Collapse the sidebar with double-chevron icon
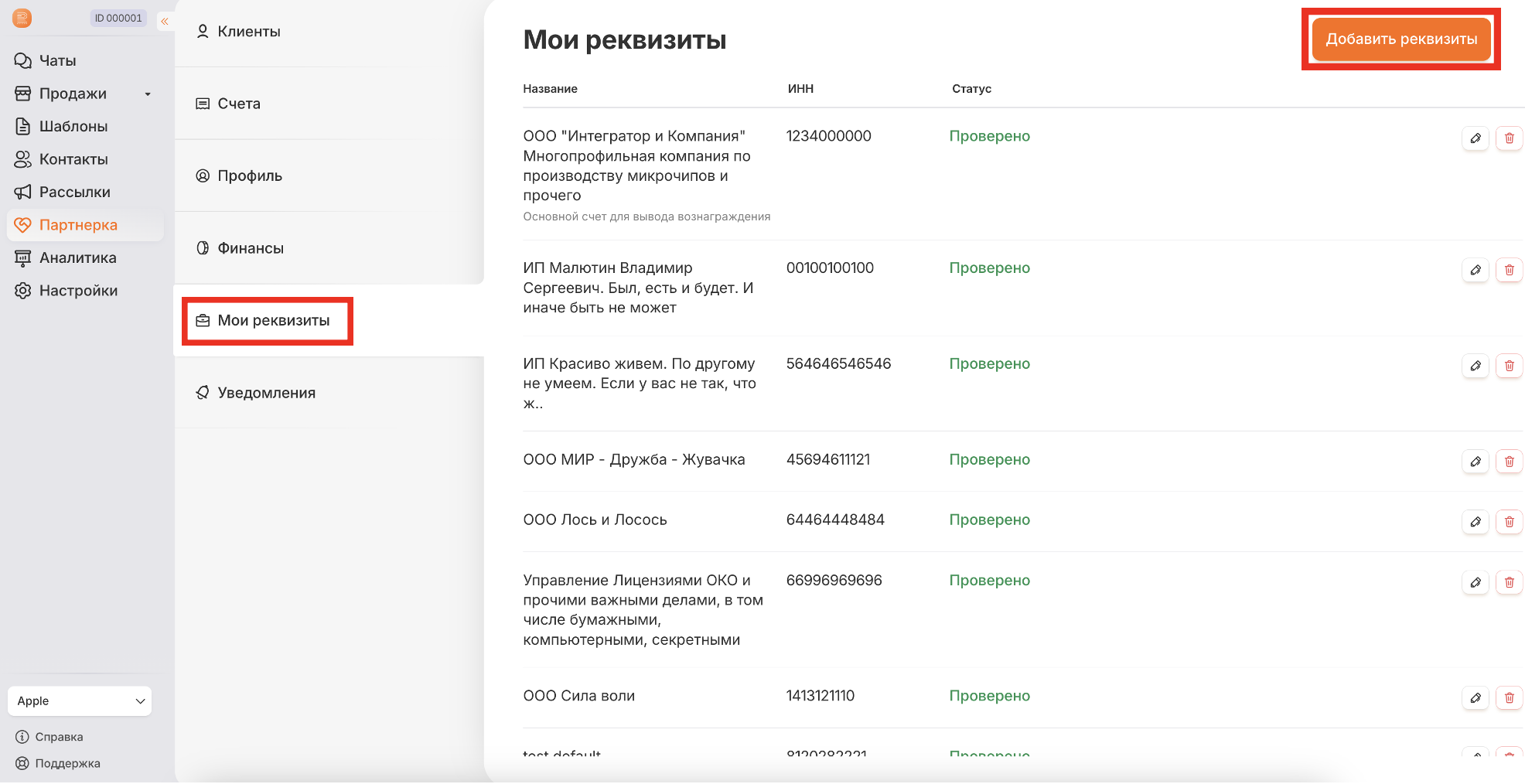The width and height of the screenshot is (1525, 784). click(x=165, y=21)
